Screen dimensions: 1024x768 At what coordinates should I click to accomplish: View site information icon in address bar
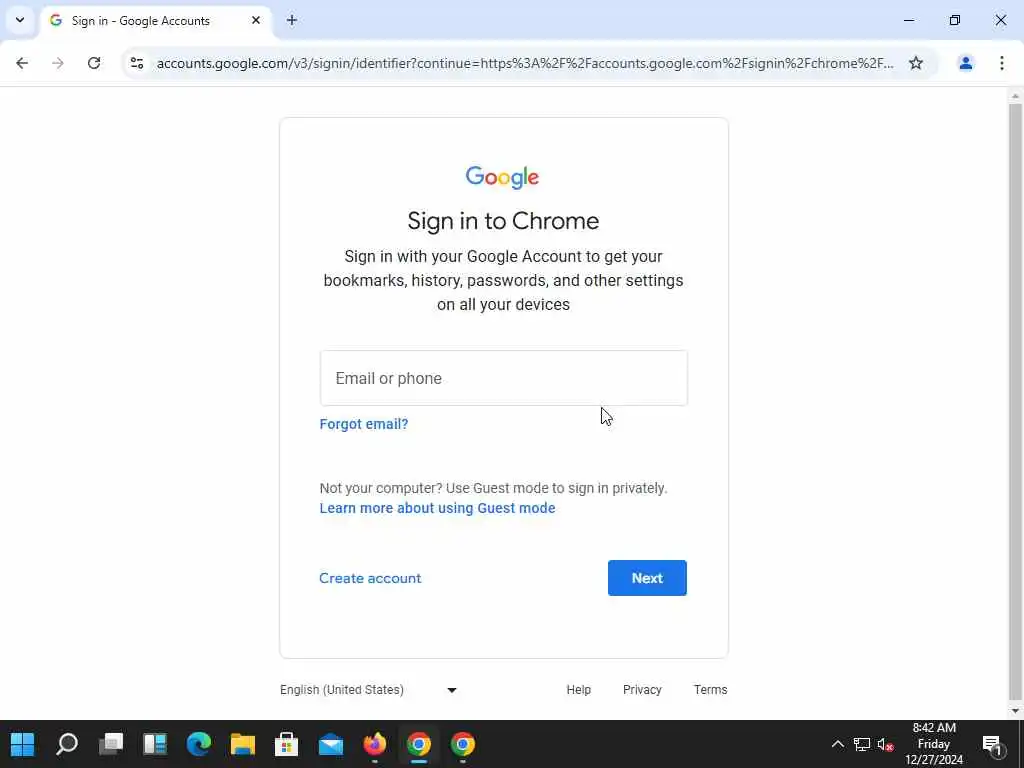(x=136, y=63)
